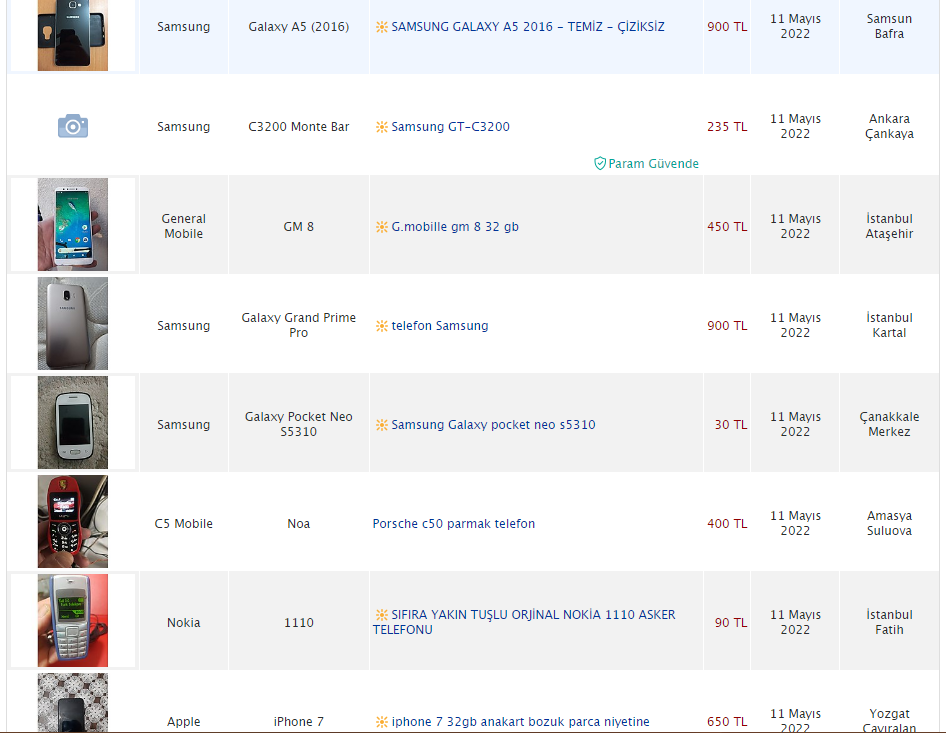Viewport: 946px width, 733px height.
Task: Click the Amasya Suluova location cell
Action: pyautogui.click(x=889, y=523)
